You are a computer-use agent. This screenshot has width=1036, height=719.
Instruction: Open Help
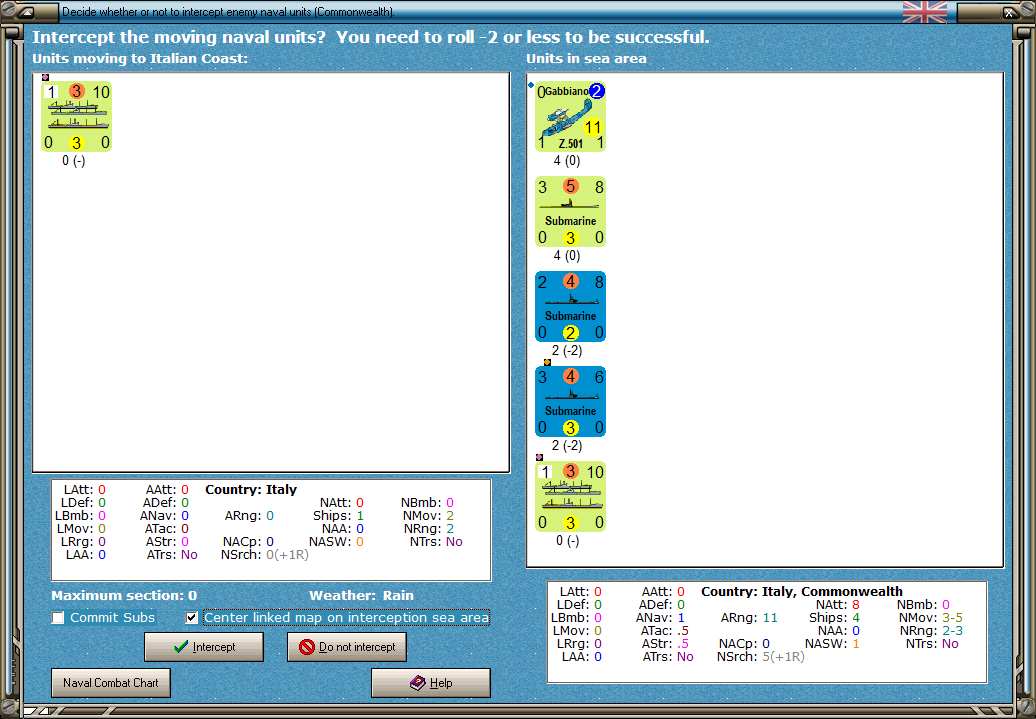click(430, 683)
